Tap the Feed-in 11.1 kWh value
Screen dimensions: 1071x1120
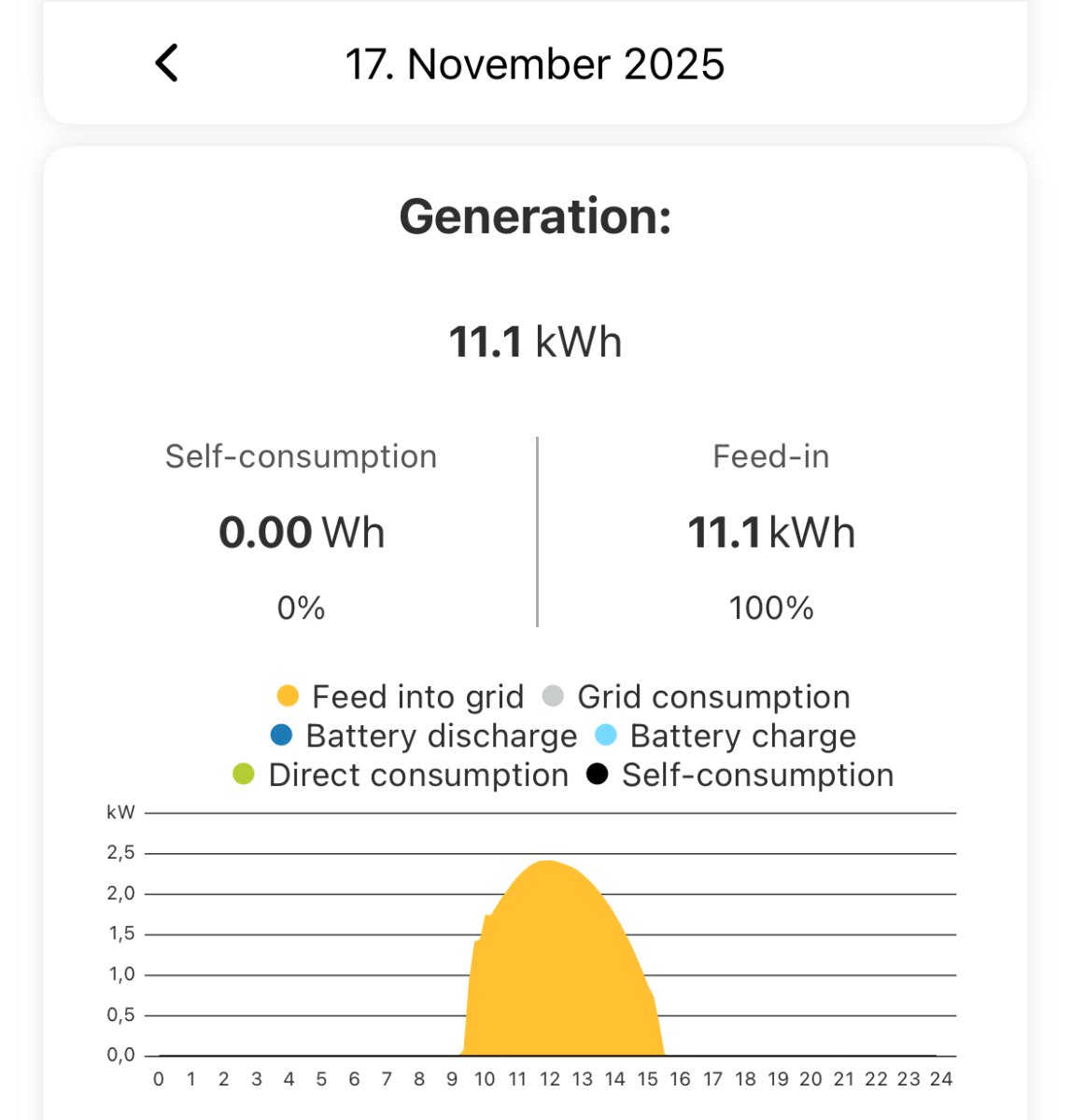pyautogui.click(x=771, y=533)
